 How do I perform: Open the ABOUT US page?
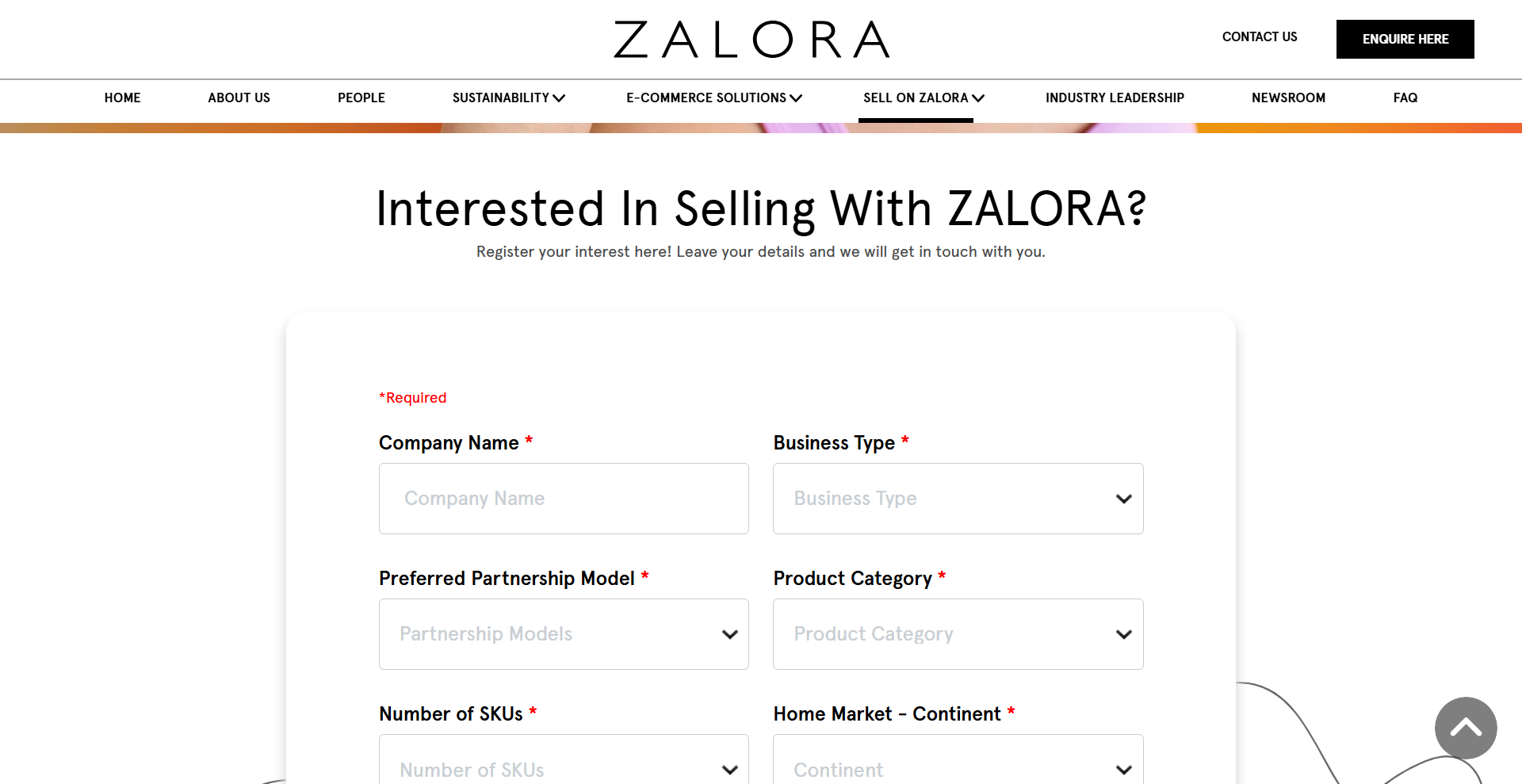click(239, 98)
